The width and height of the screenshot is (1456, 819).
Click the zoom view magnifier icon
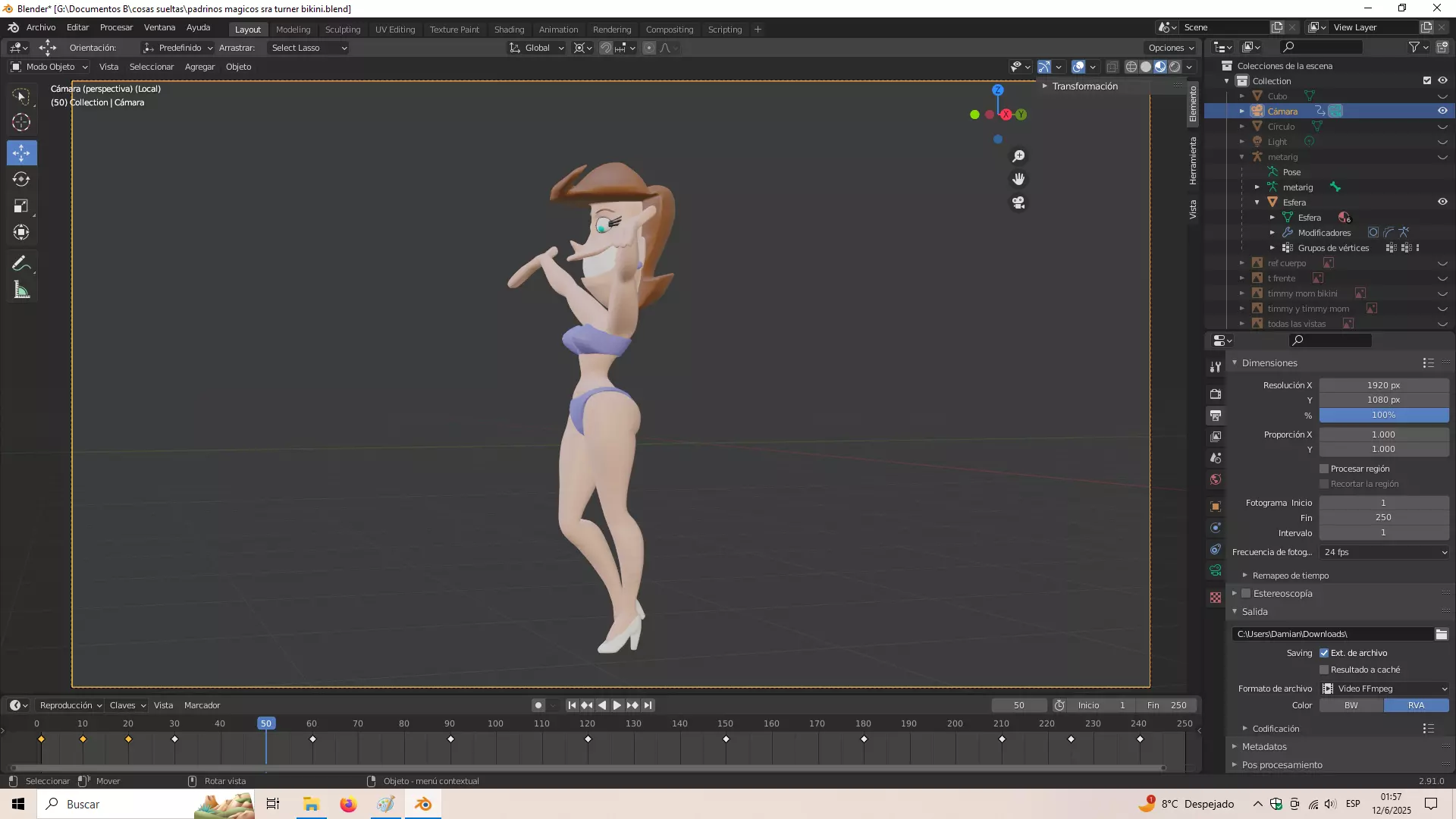tap(1018, 156)
